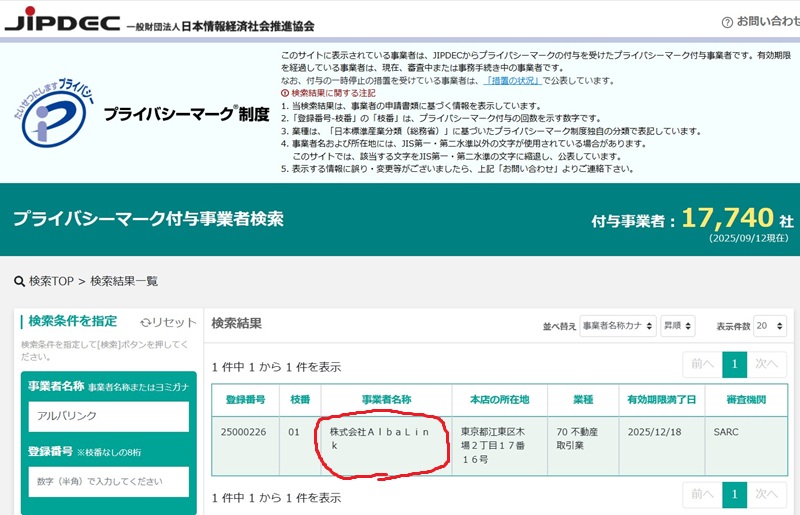Open the 事業者名称カナ sort dropdown
The image size is (800, 515).
[617, 326]
